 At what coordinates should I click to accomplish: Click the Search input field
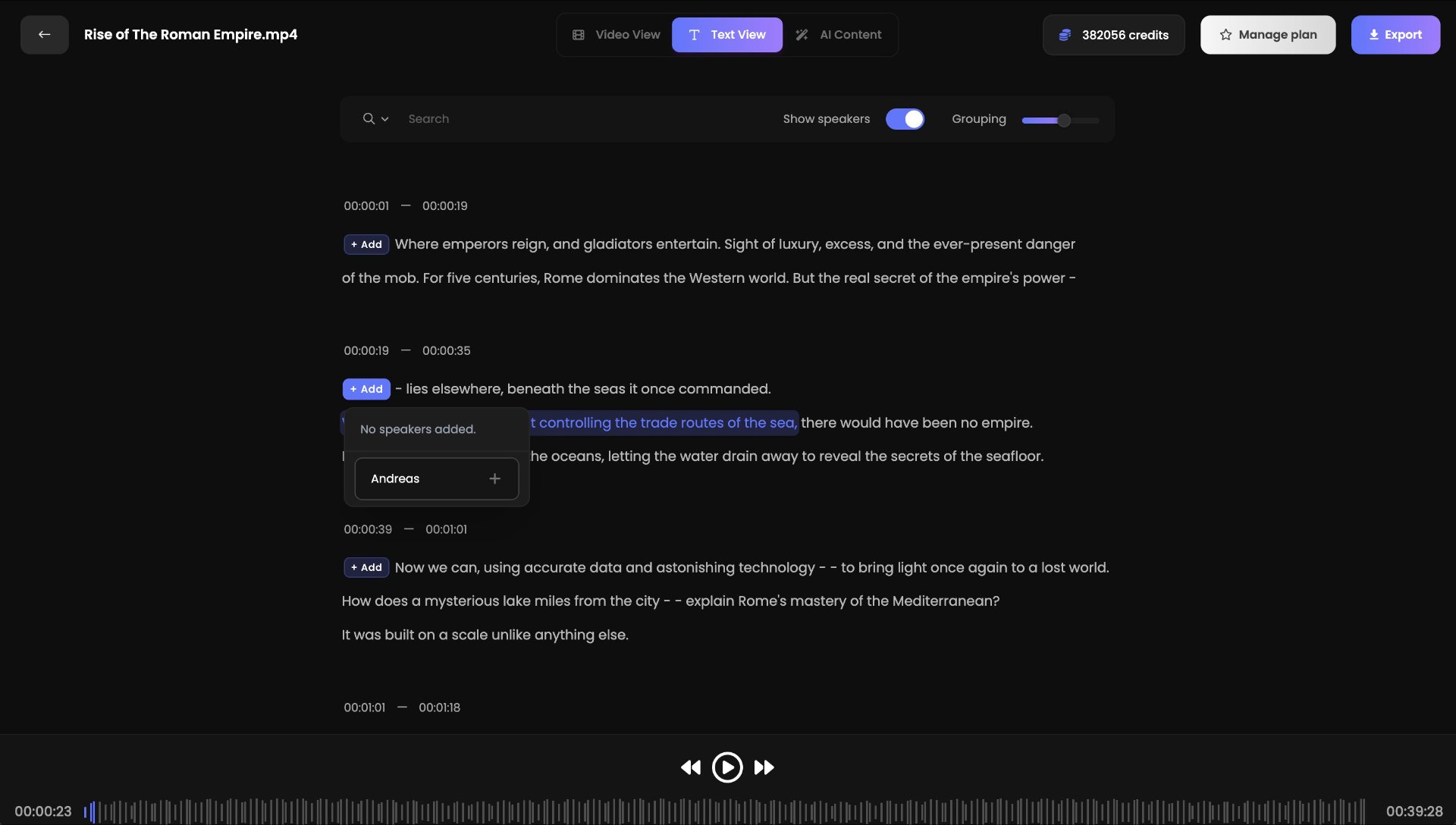pos(584,119)
